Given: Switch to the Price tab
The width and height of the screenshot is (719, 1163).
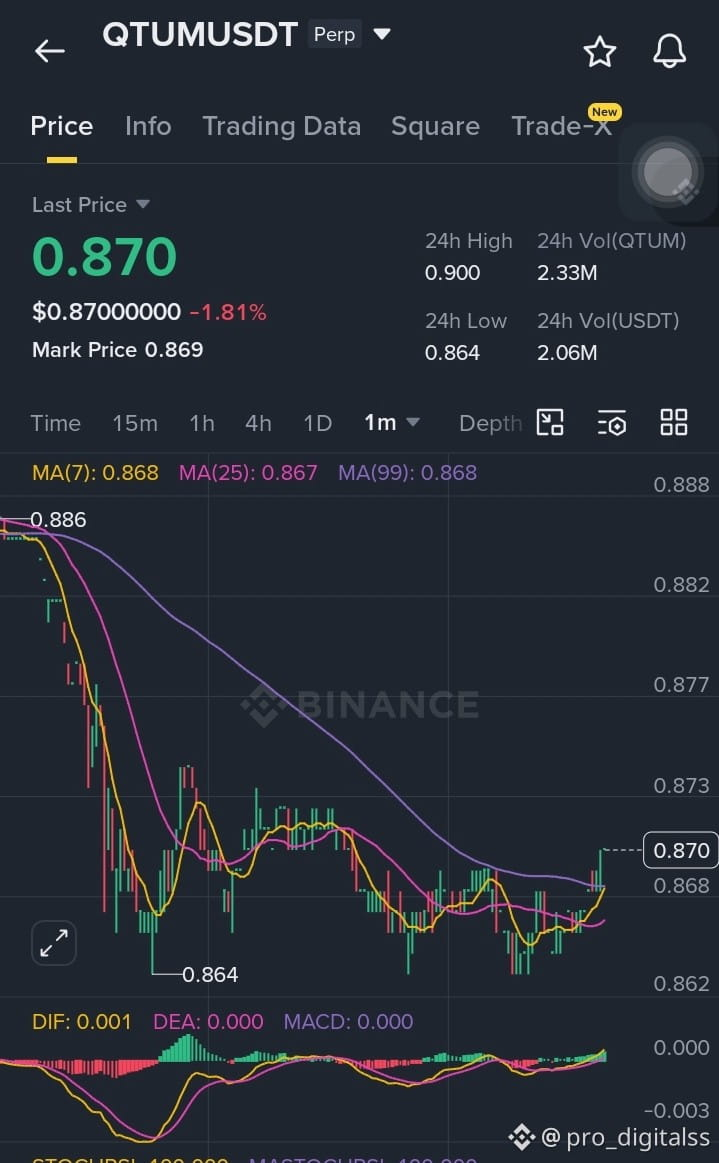Looking at the screenshot, I should coord(62,126).
